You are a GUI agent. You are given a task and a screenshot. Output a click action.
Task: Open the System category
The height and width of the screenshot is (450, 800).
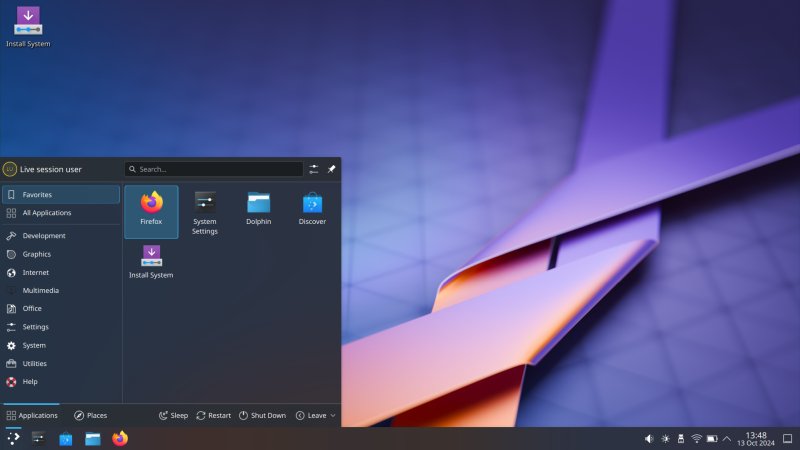click(x=61, y=345)
